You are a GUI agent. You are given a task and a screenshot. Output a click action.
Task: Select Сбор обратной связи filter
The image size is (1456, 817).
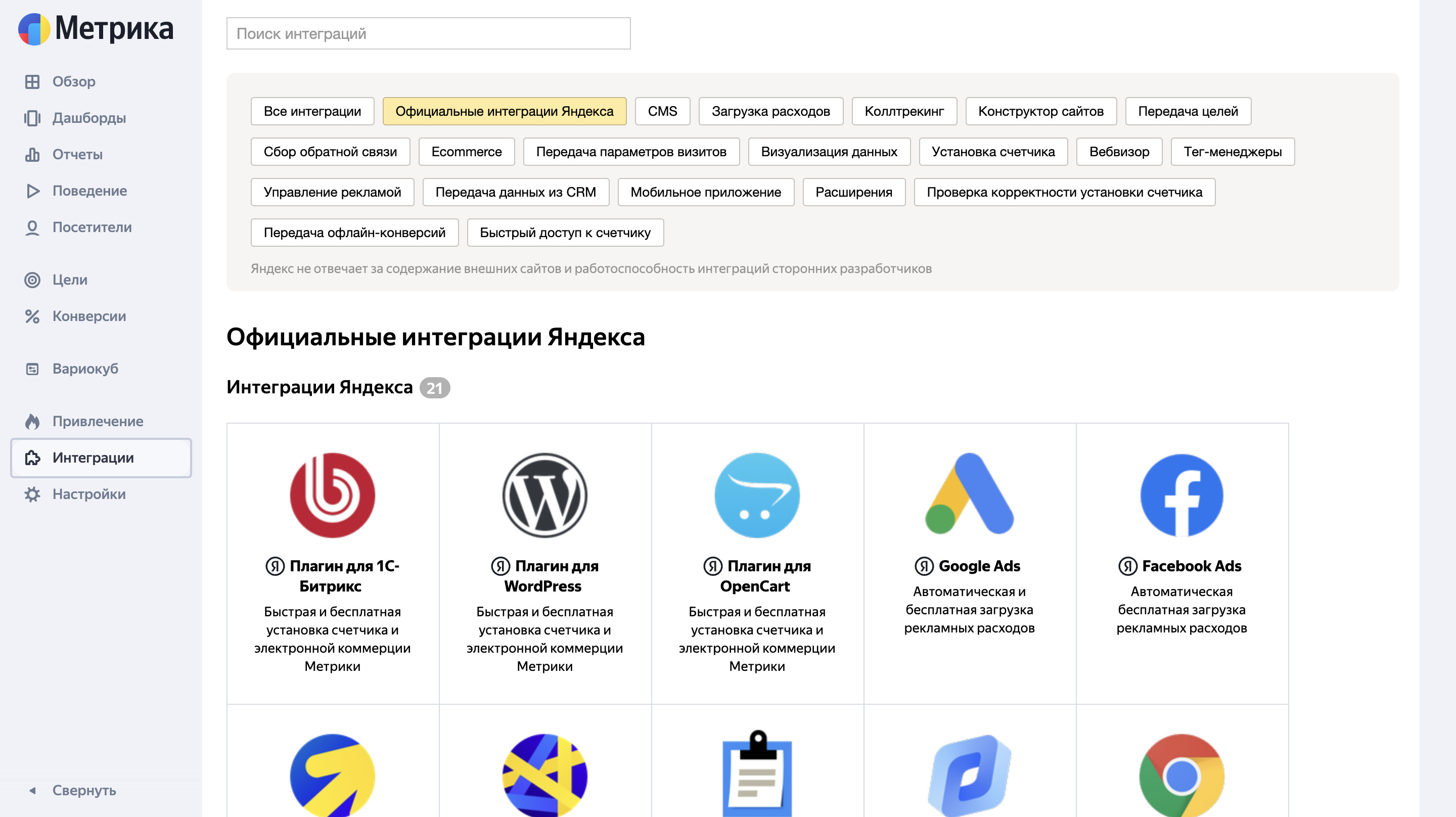pos(330,152)
